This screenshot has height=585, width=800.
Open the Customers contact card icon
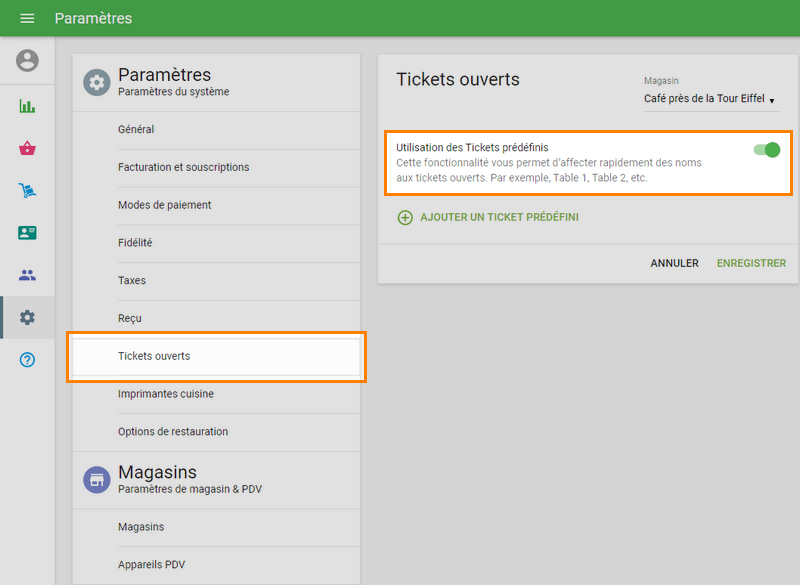(26, 232)
